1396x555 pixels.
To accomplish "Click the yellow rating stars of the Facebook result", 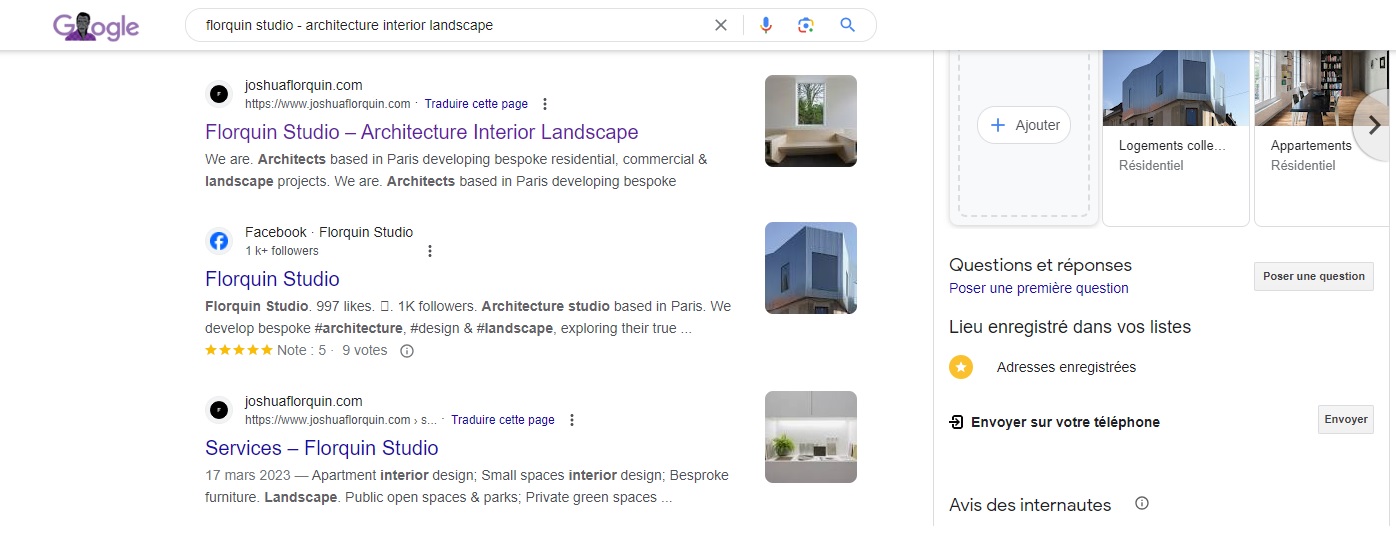I will click(x=238, y=350).
